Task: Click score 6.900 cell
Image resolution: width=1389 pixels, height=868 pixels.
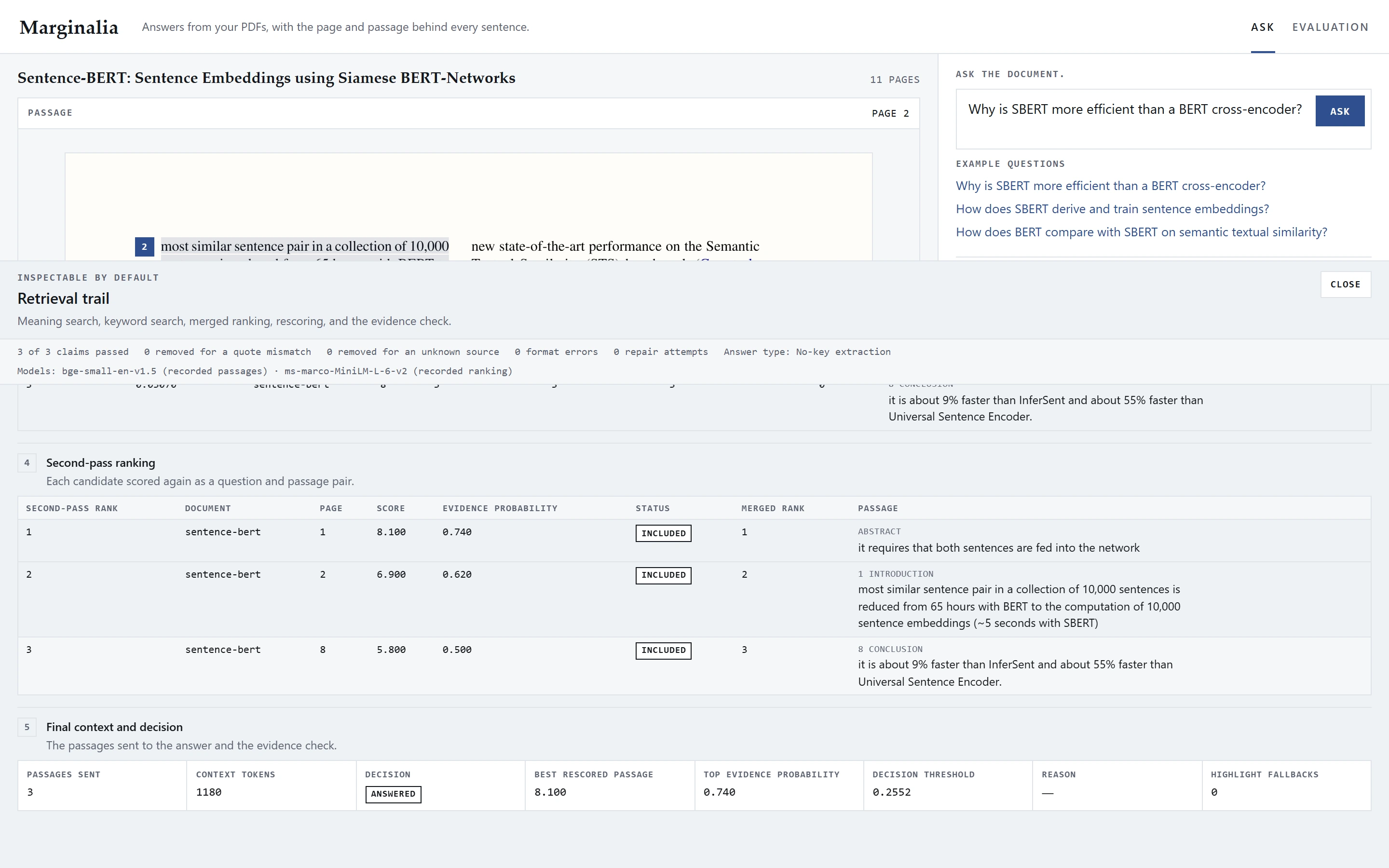Action: coord(391,575)
